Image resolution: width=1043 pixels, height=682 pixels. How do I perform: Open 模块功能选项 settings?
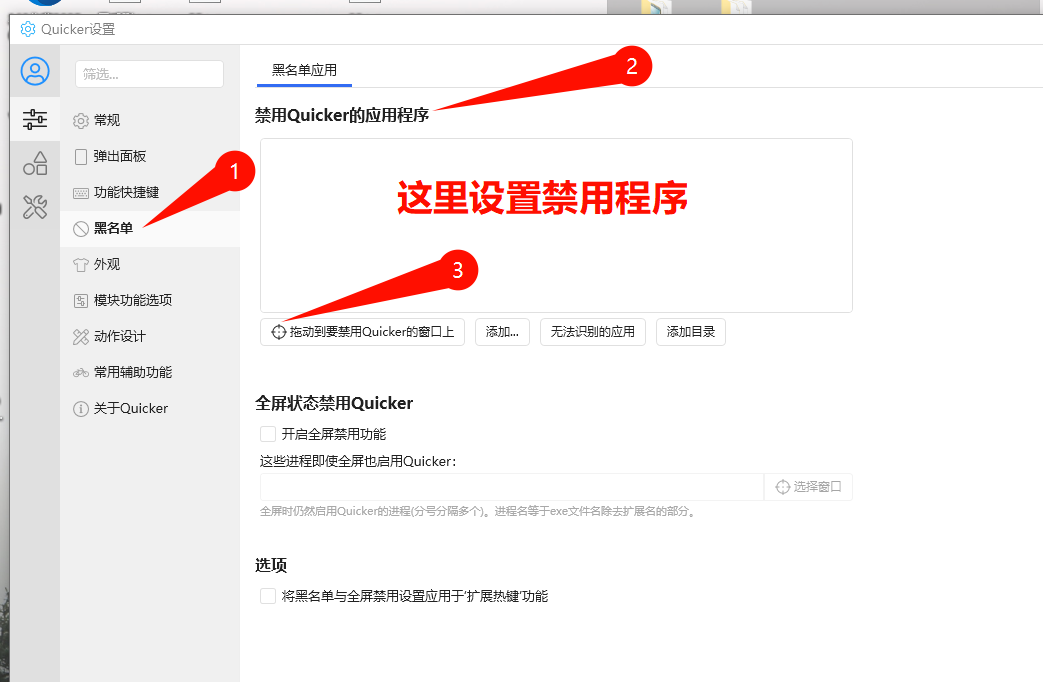tap(150, 300)
